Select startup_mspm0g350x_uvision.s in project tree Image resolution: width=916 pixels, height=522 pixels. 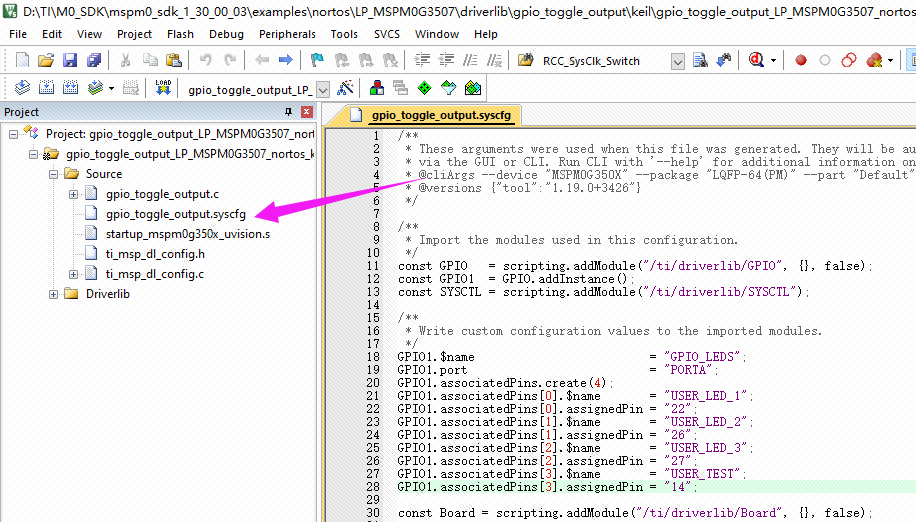click(187, 234)
